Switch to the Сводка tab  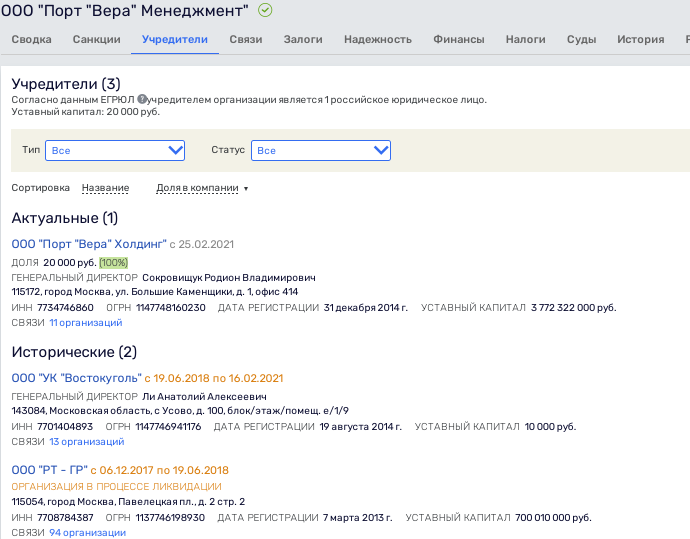coord(31,40)
